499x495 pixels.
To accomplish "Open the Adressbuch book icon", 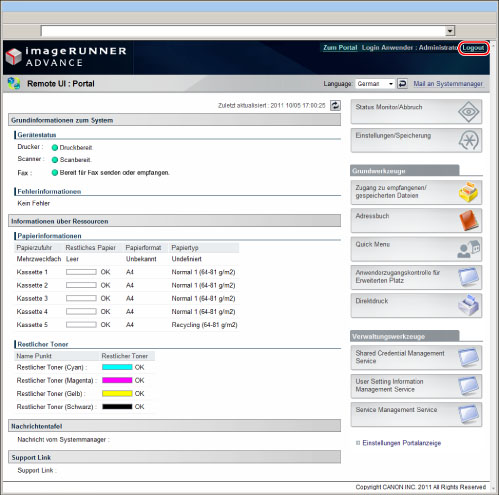I will point(468,220).
